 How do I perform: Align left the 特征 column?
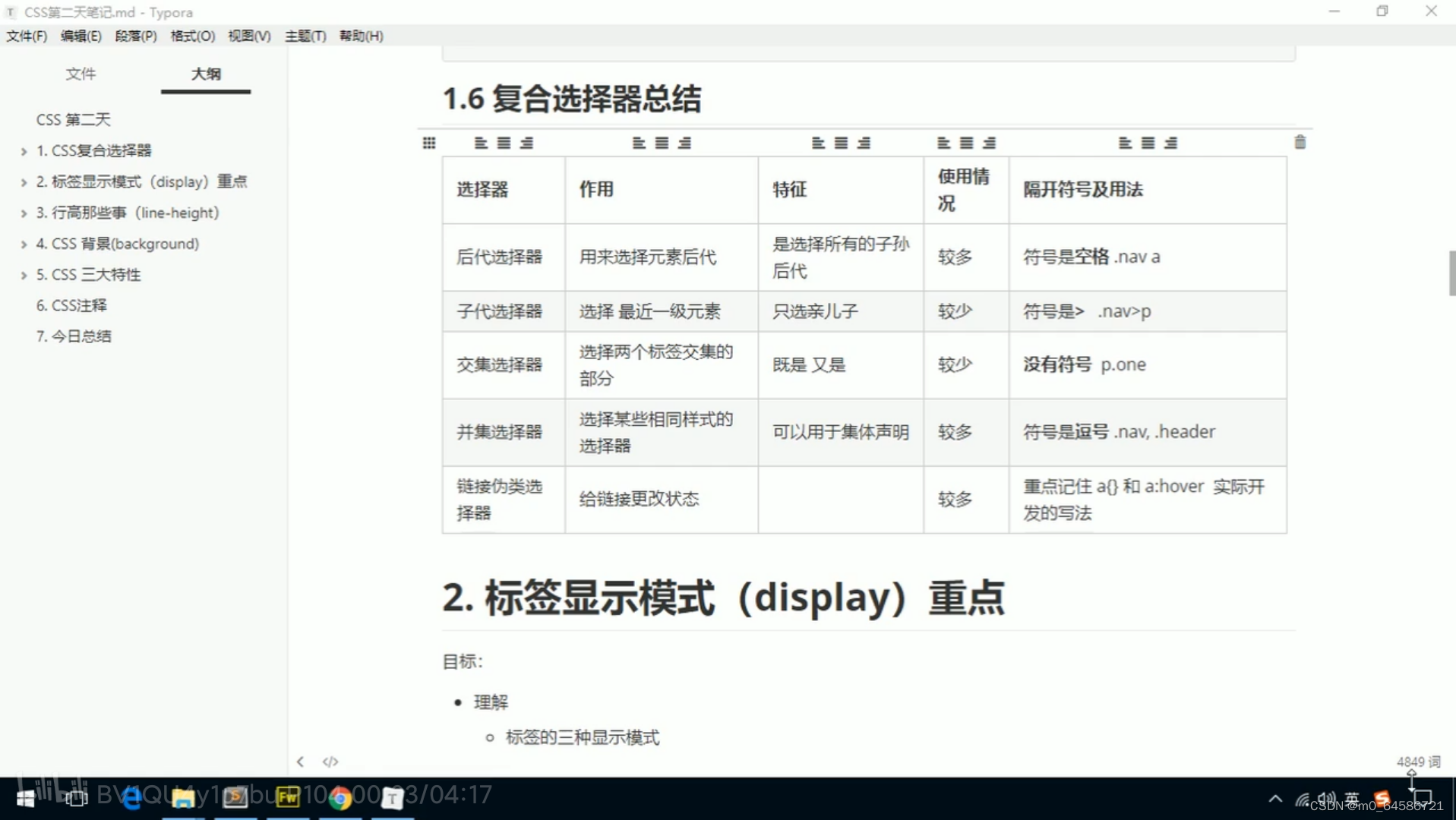[818, 143]
